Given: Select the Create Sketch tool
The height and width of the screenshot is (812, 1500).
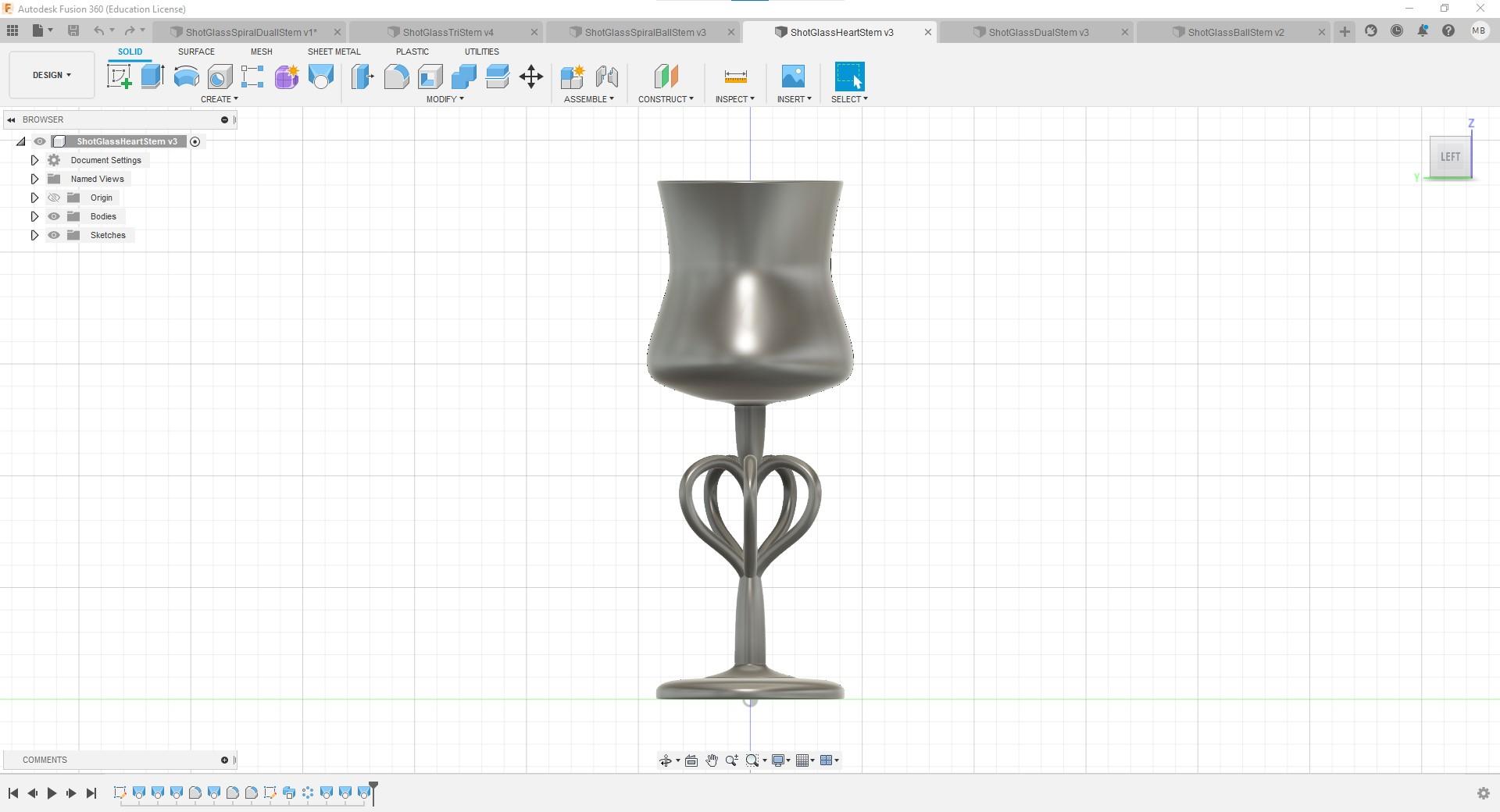Looking at the screenshot, I should (119, 77).
